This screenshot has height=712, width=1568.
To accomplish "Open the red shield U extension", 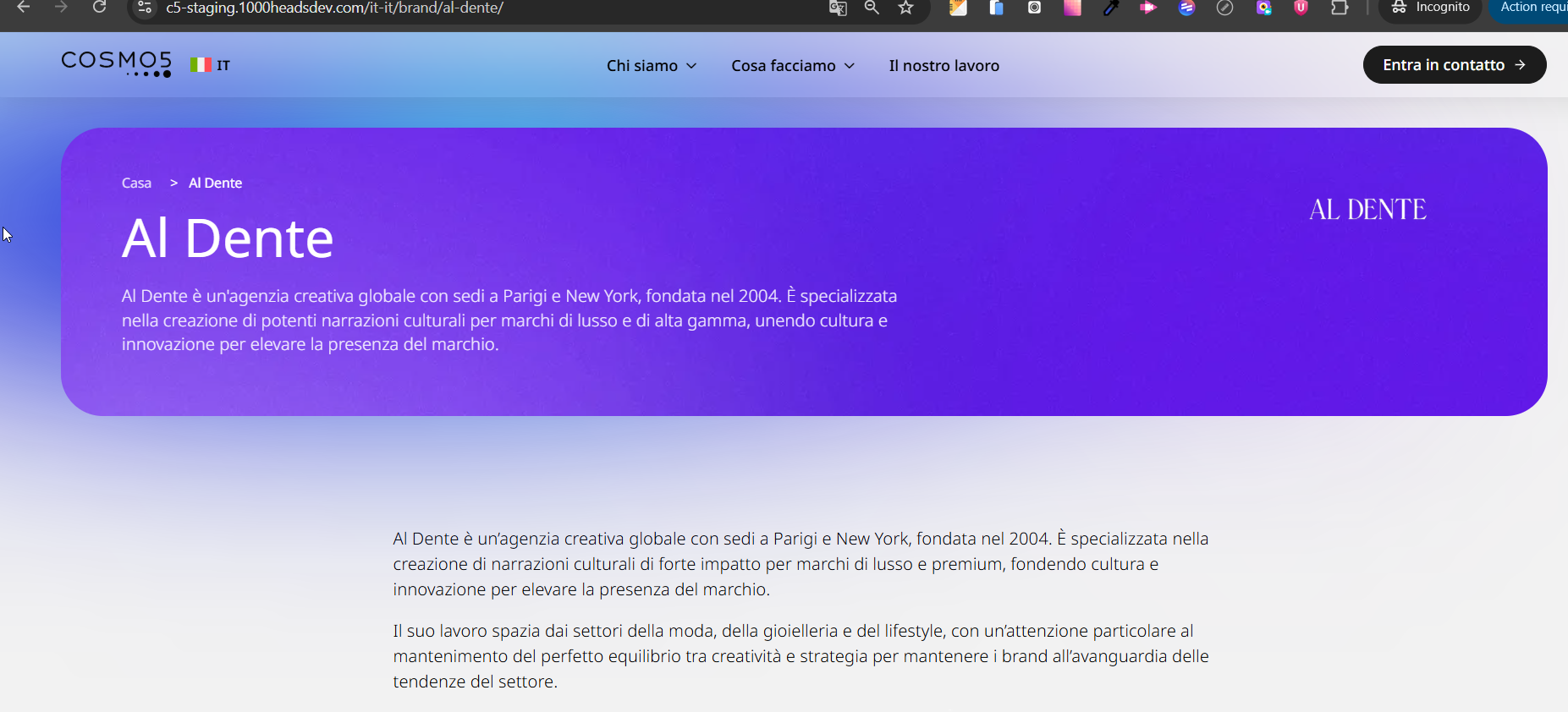I will point(1301,8).
